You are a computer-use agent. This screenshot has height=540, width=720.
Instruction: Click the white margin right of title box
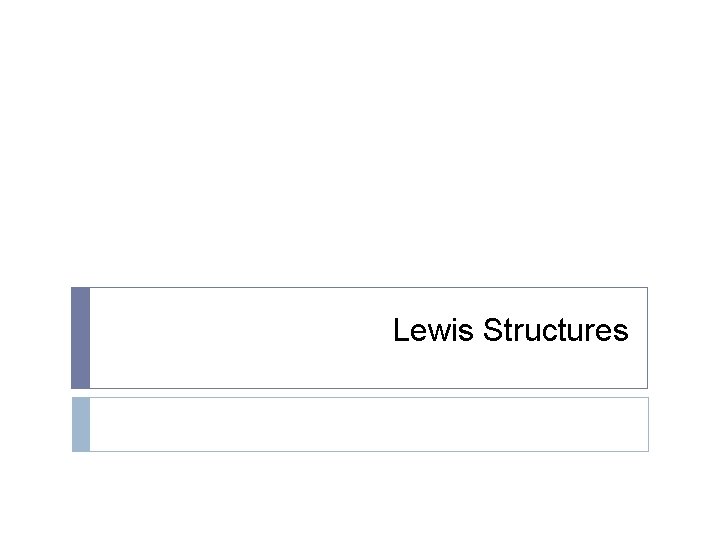click(x=684, y=338)
